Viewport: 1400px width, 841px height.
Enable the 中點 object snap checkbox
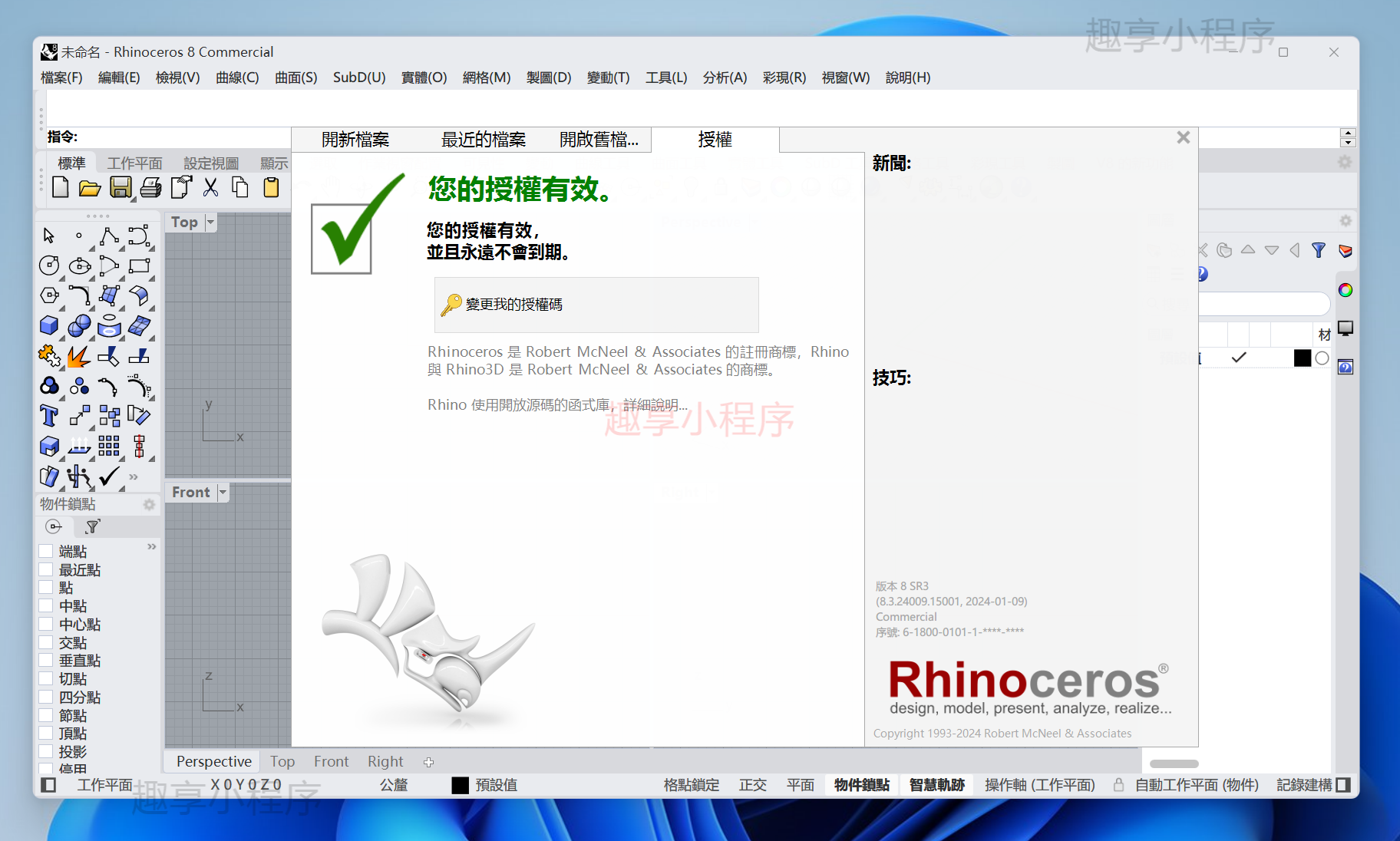[x=46, y=605]
